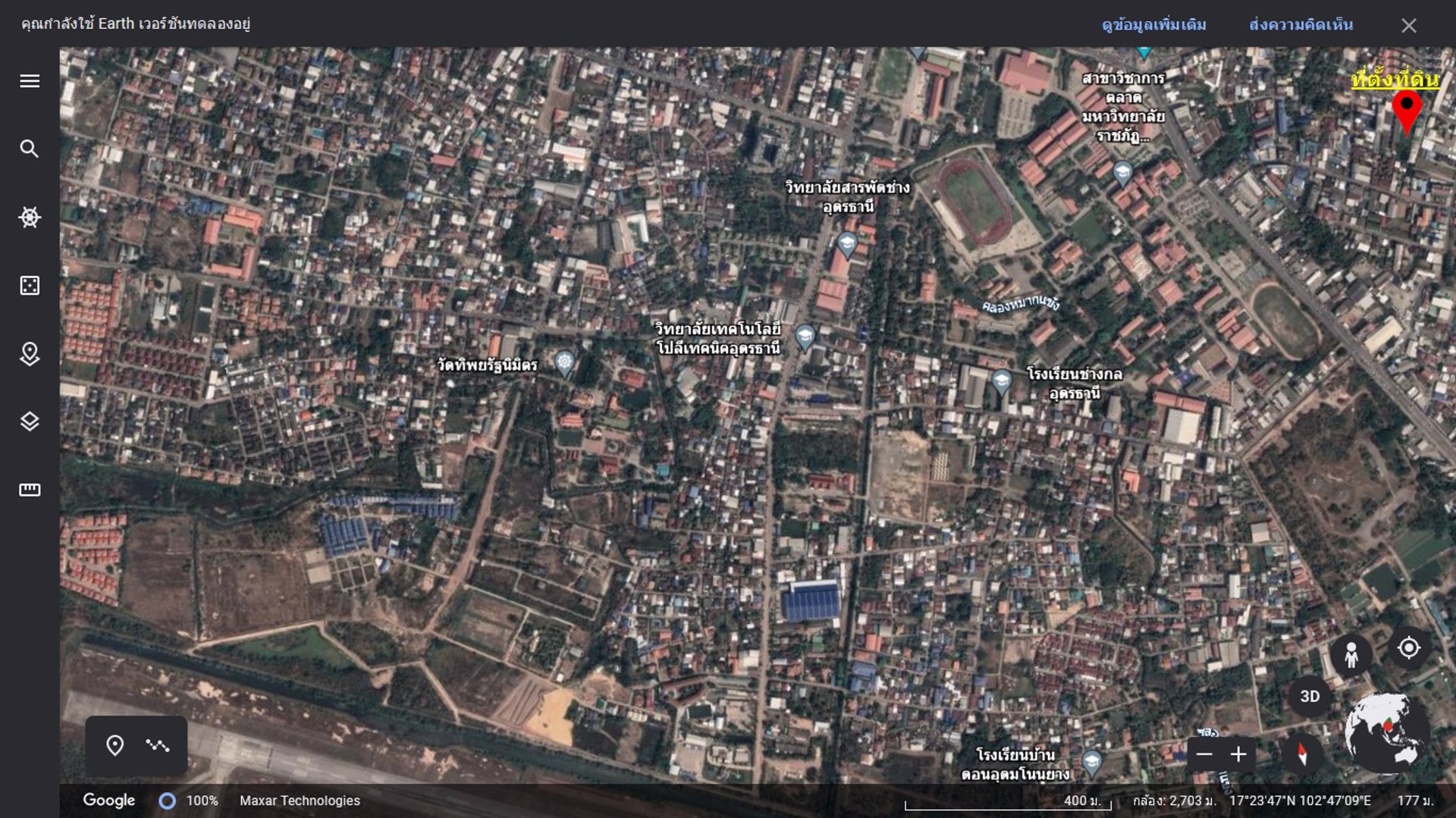The height and width of the screenshot is (818, 1456).
Task: Select the measure distance ruler tool
Action: pos(29,490)
